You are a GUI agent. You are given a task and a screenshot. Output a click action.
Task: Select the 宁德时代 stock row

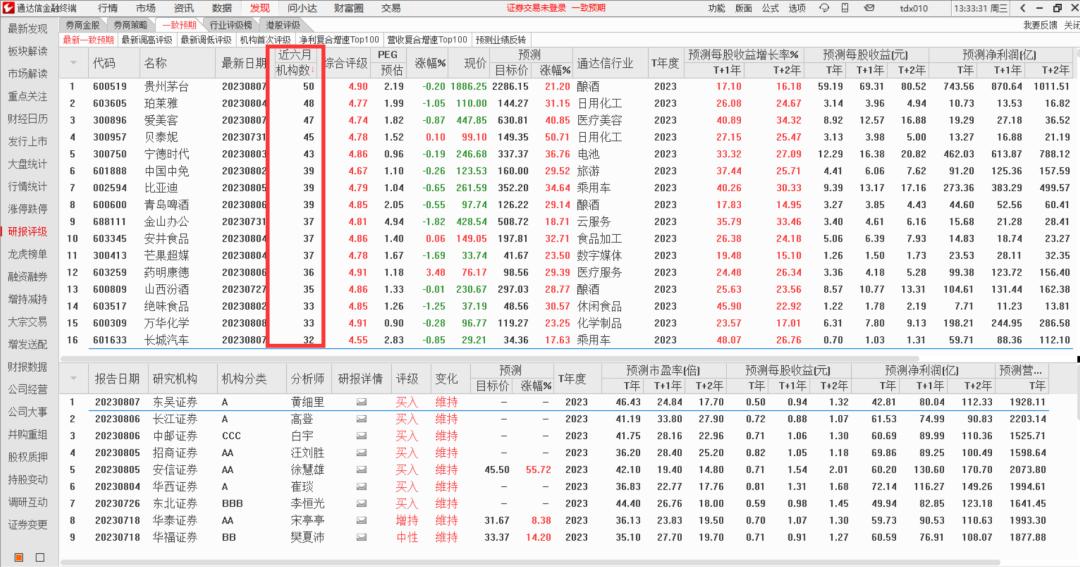click(x=570, y=154)
